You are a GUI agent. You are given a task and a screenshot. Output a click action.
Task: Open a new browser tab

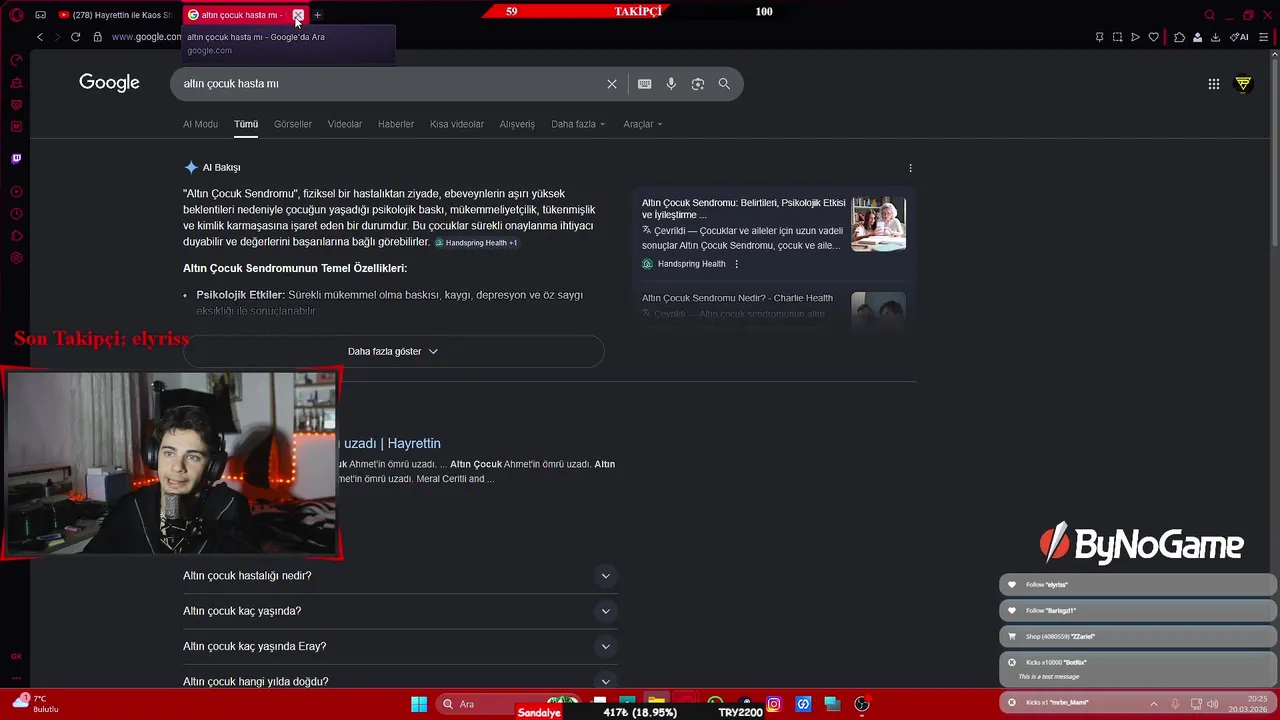click(x=317, y=15)
